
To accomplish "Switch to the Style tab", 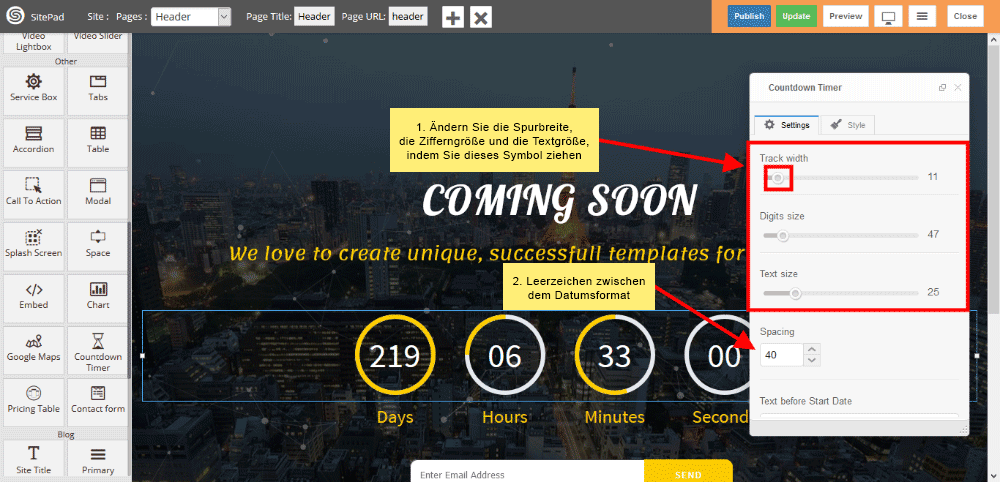I will (847, 125).
